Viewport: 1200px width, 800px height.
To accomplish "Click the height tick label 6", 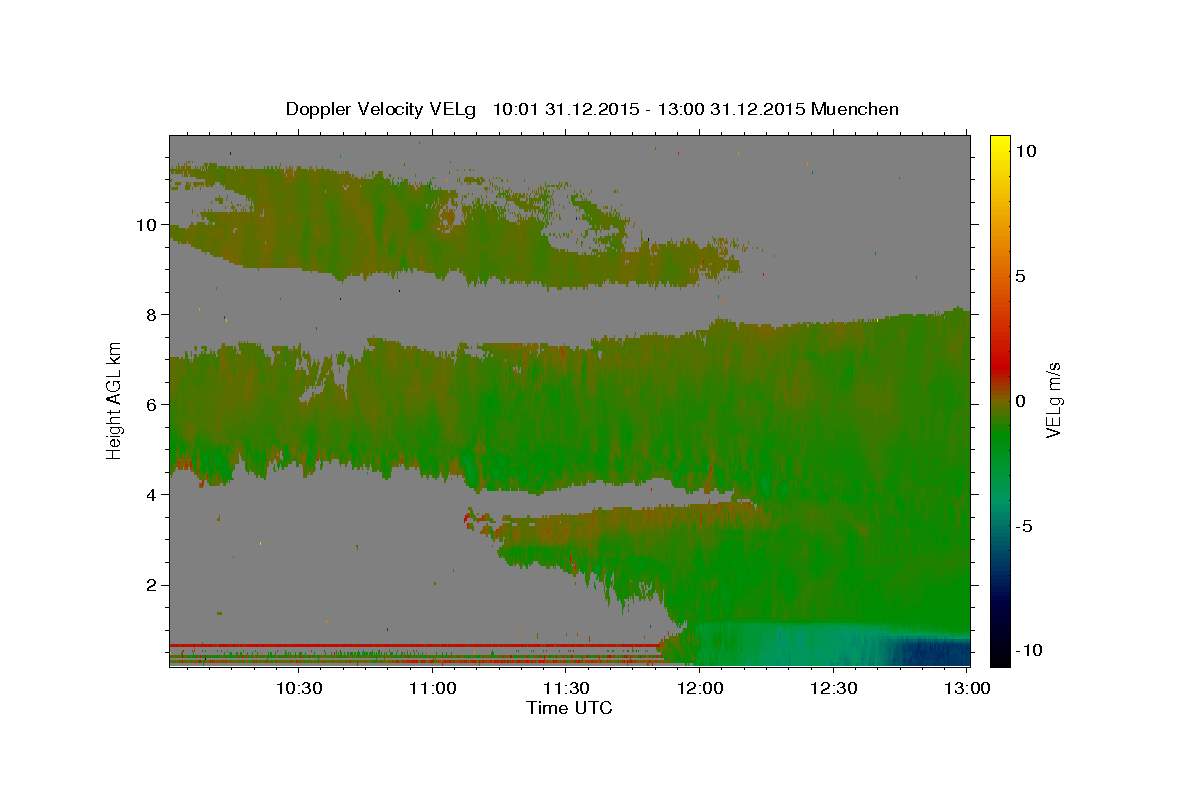I will 151,405.
